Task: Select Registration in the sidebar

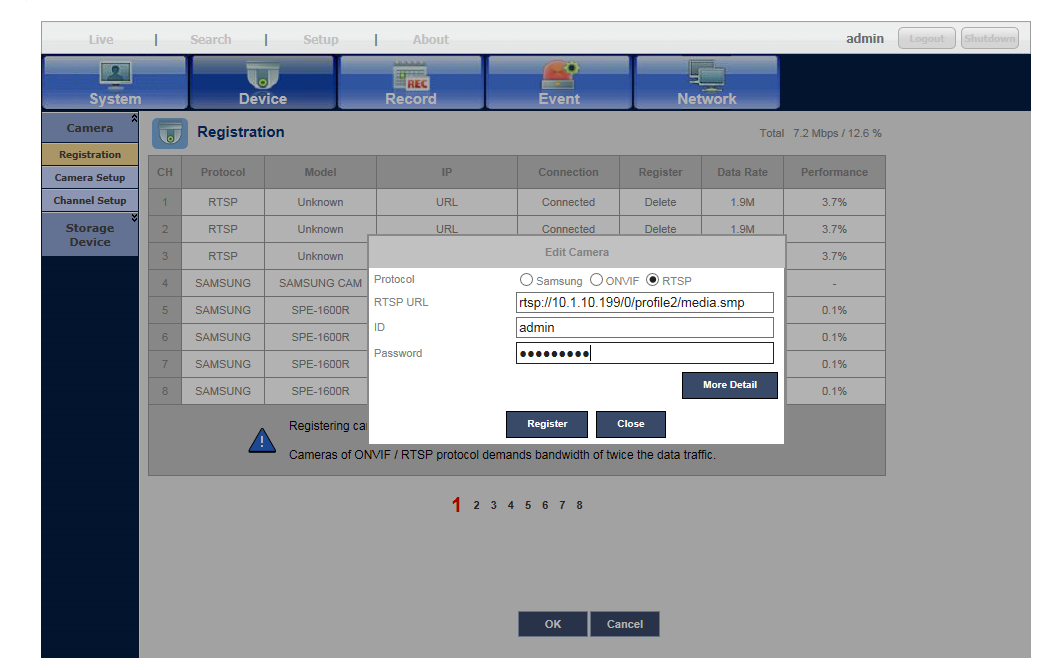Action: click(x=90, y=155)
